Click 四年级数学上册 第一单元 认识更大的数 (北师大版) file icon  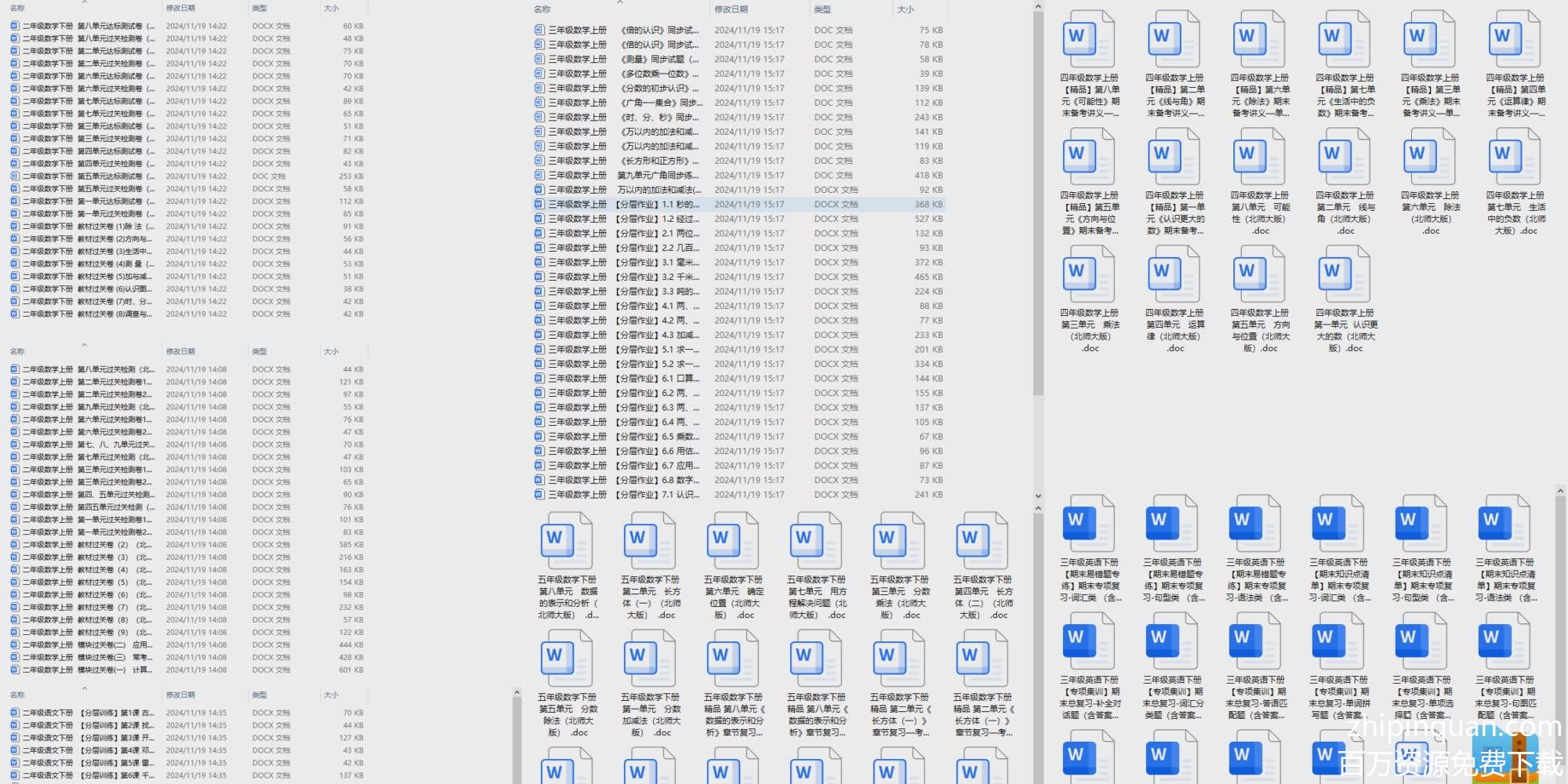coord(1345,274)
